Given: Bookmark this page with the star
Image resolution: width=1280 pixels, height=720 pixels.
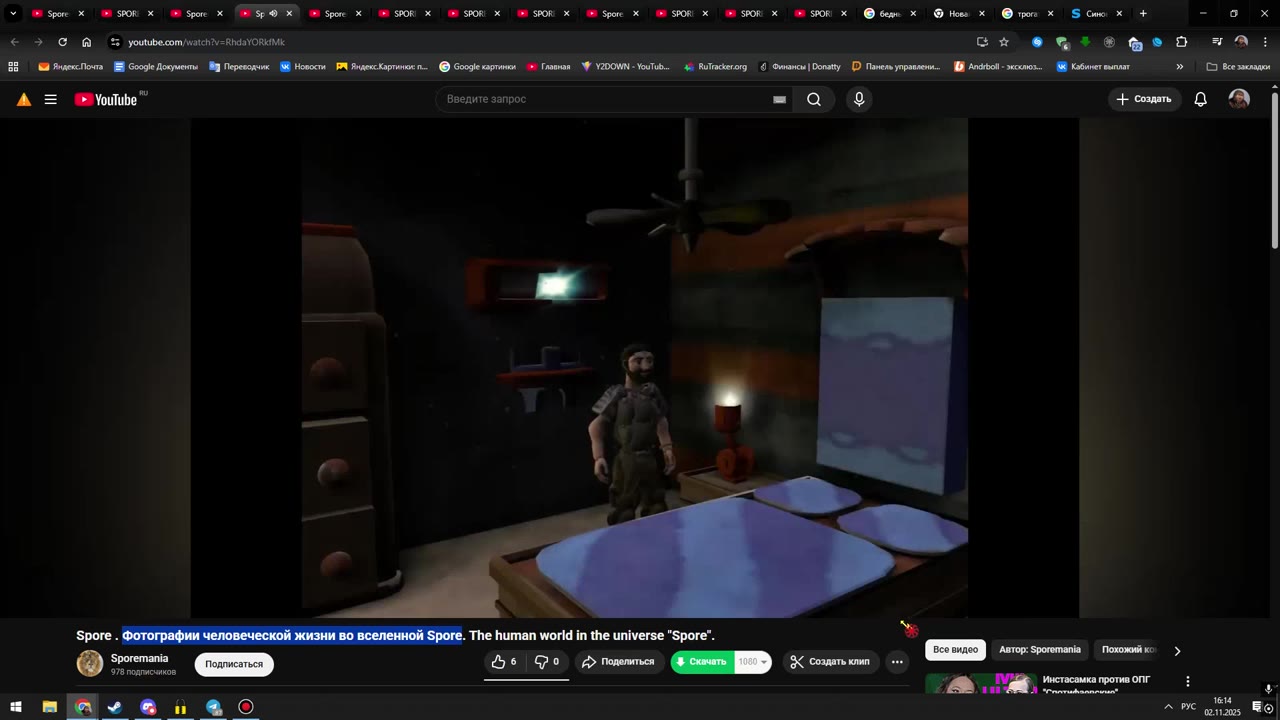Looking at the screenshot, I should pyautogui.click(x=1004, y=42).
